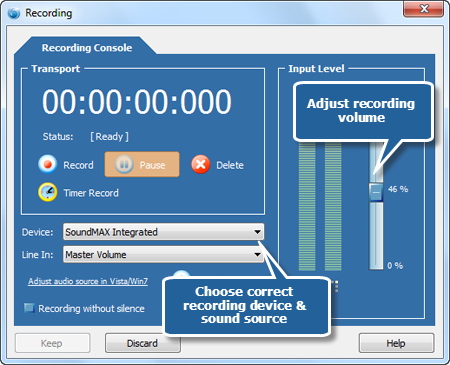The image size is (450, 365).
Task: Click the Help button
Action: 396,343
